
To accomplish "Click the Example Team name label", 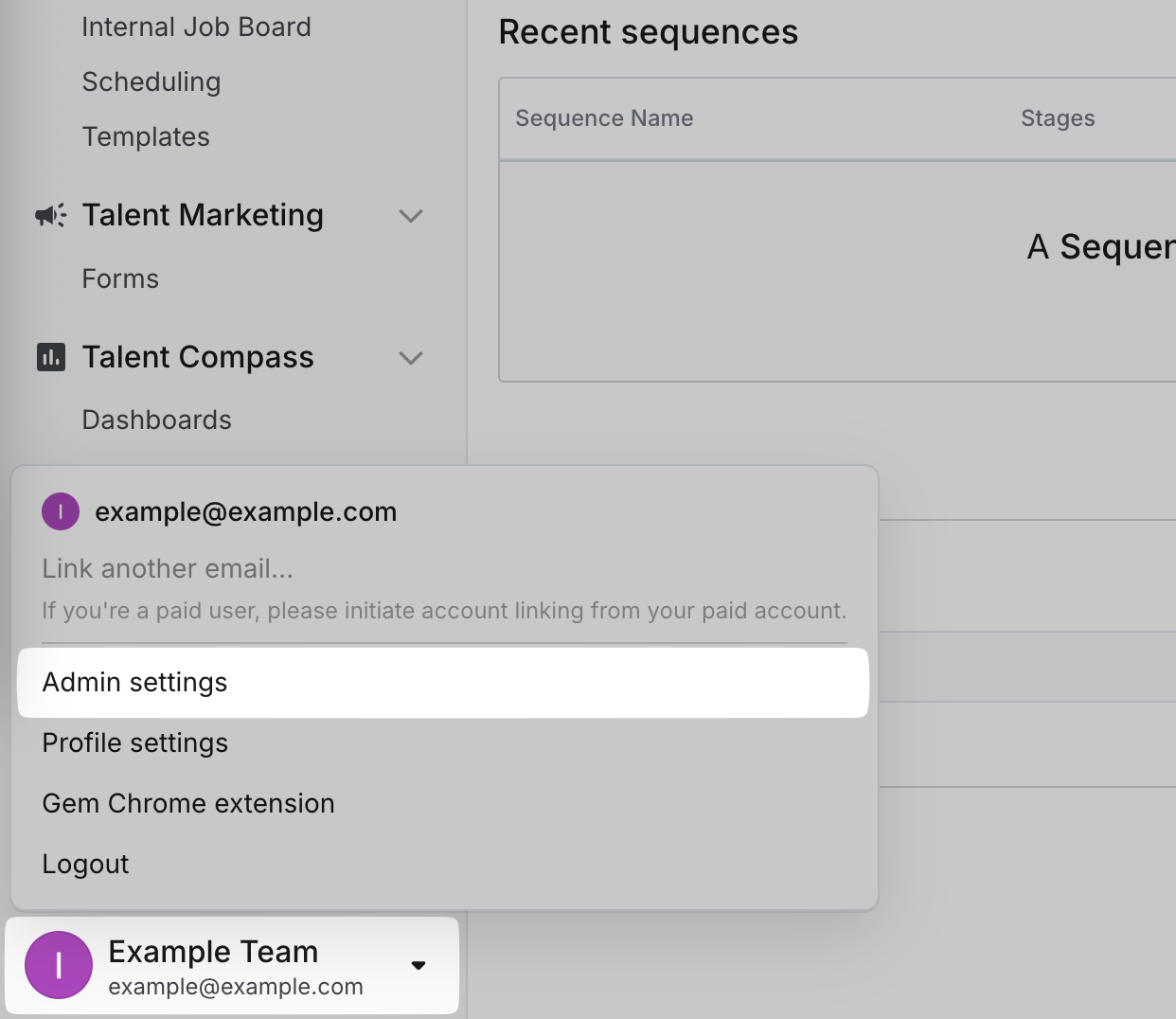I will click(x=213, y=952).
